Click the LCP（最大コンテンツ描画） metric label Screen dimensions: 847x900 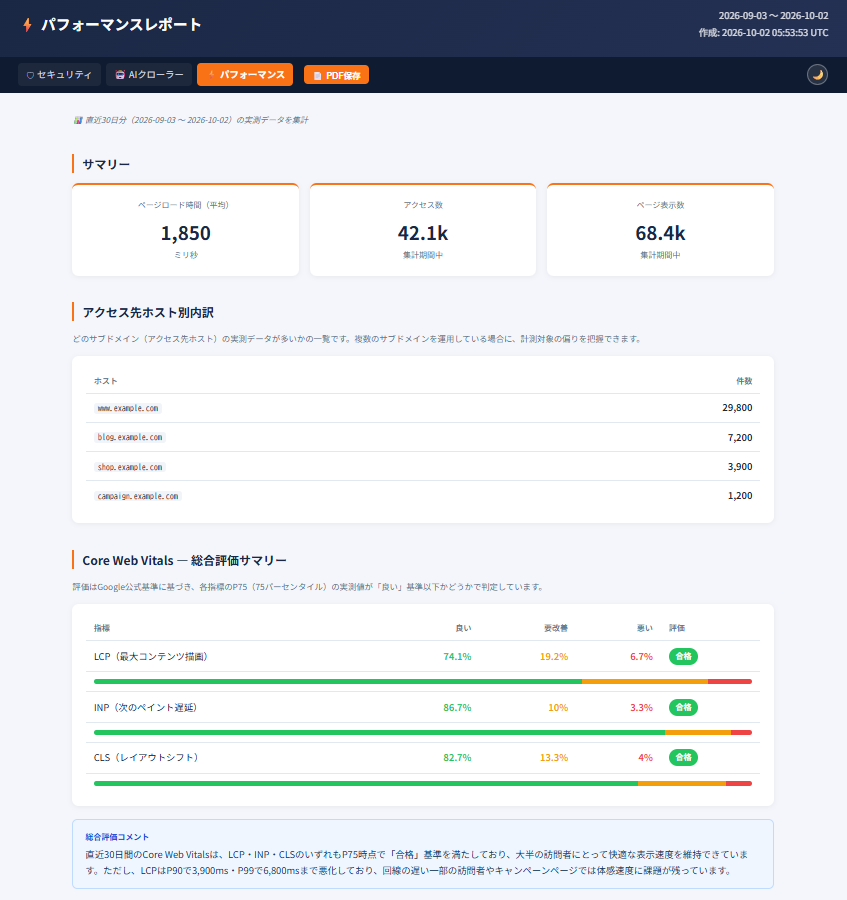click(151, 657)
